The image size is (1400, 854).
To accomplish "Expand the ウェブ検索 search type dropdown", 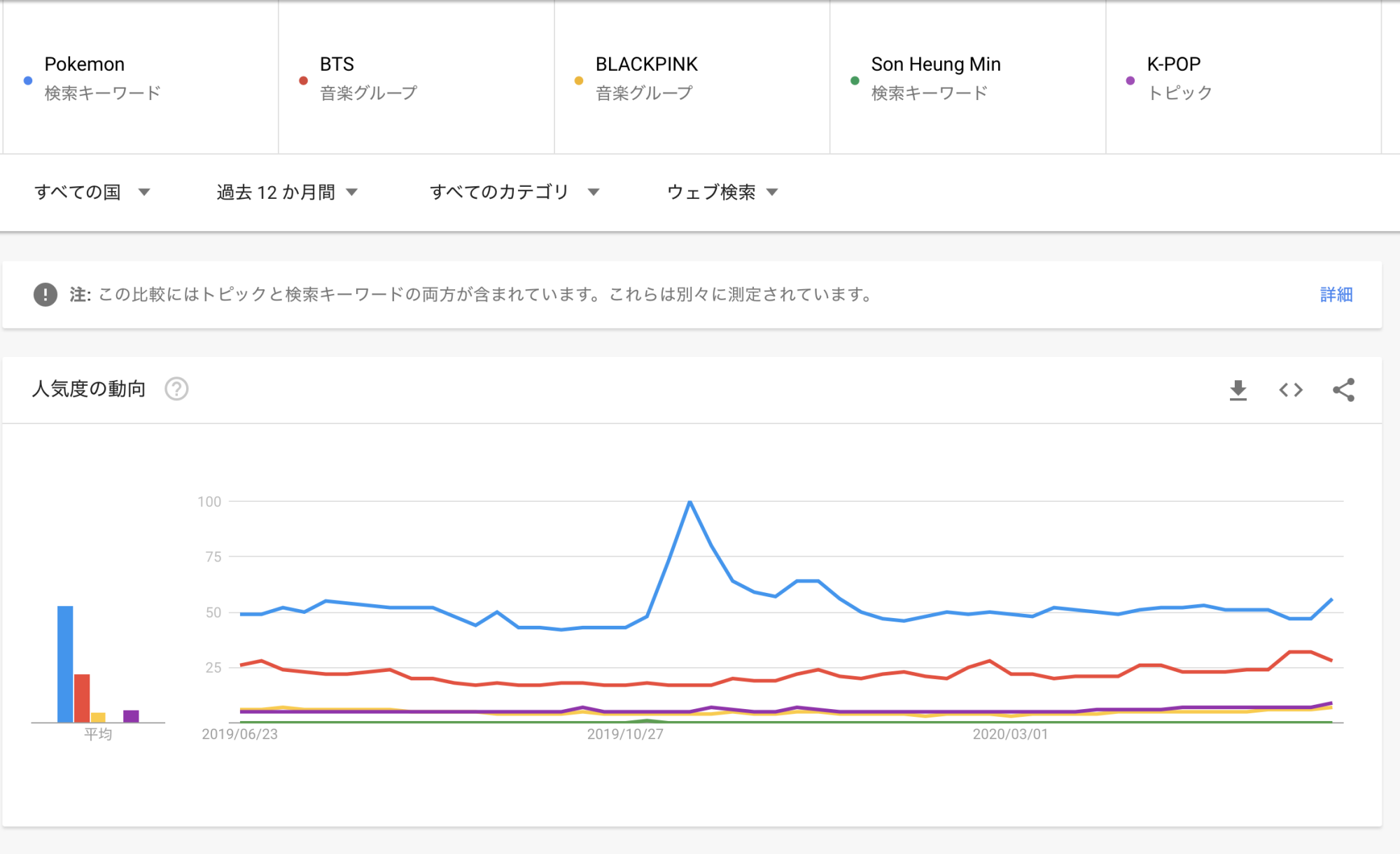I will (722, 192).
